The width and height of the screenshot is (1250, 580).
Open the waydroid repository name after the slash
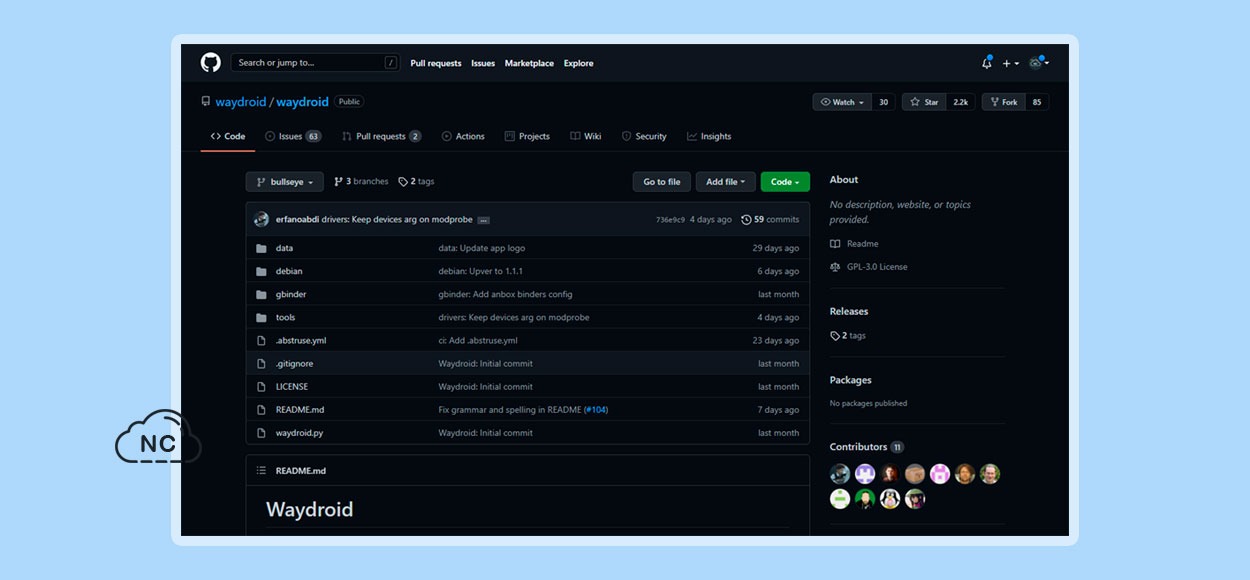(x=302, y=102)
